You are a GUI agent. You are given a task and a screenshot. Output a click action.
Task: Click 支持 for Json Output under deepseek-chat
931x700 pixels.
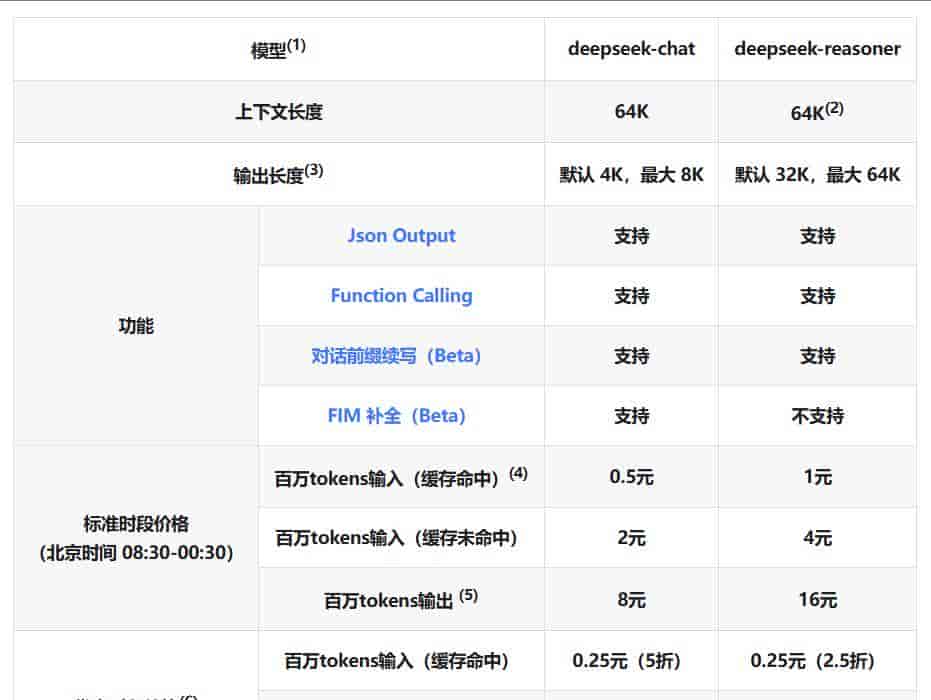[631, 236]
